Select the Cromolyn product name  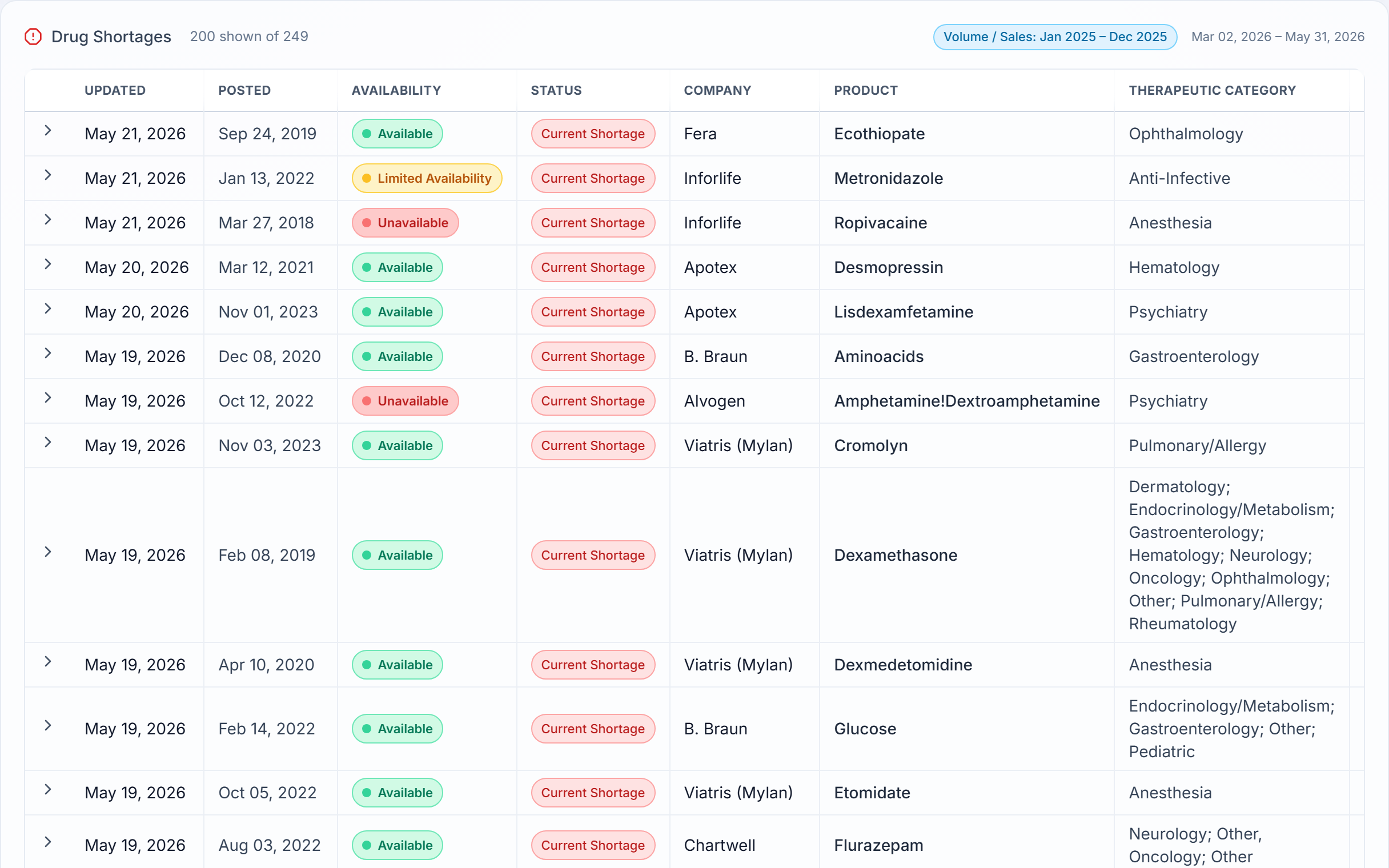coord(871,445)
